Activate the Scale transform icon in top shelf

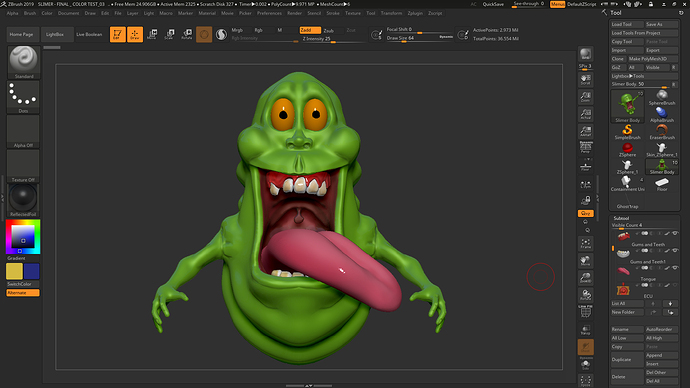click(x=169, y=34)
